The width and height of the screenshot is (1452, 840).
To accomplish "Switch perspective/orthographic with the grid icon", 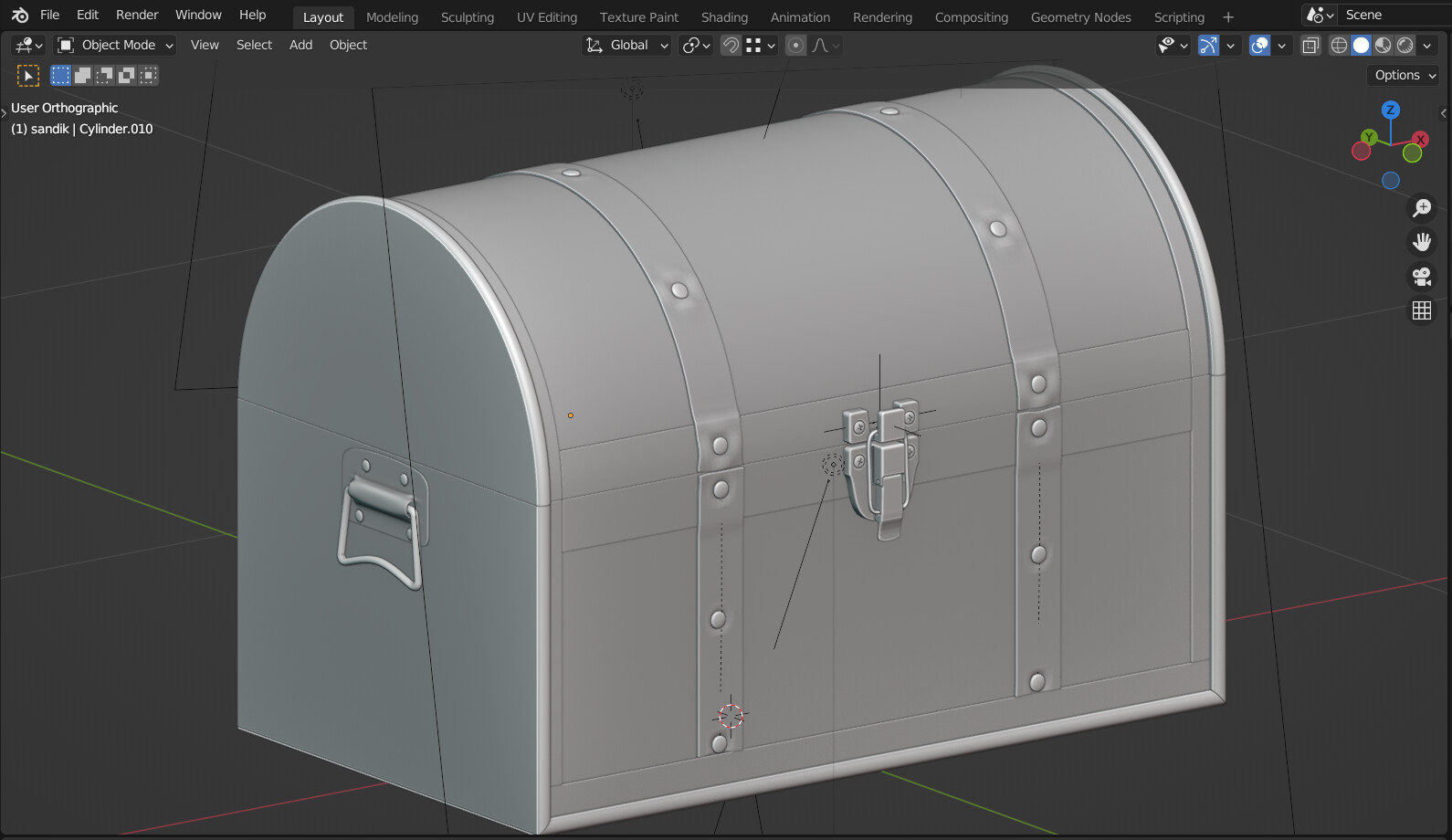I will 1422,311.
